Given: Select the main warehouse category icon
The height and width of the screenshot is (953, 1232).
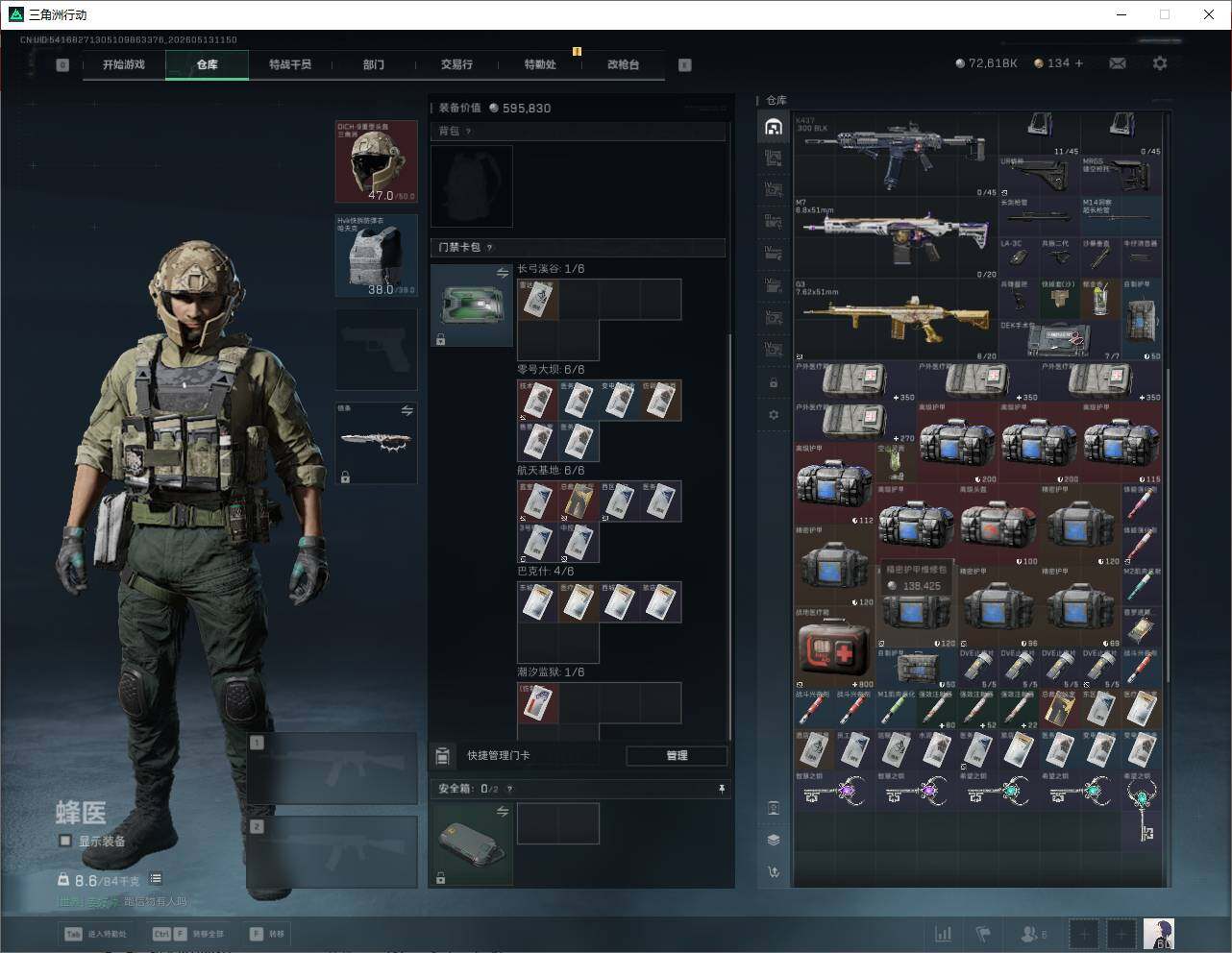Looking at the screenshot, I should pyautogui.click(x=774, y=127).
